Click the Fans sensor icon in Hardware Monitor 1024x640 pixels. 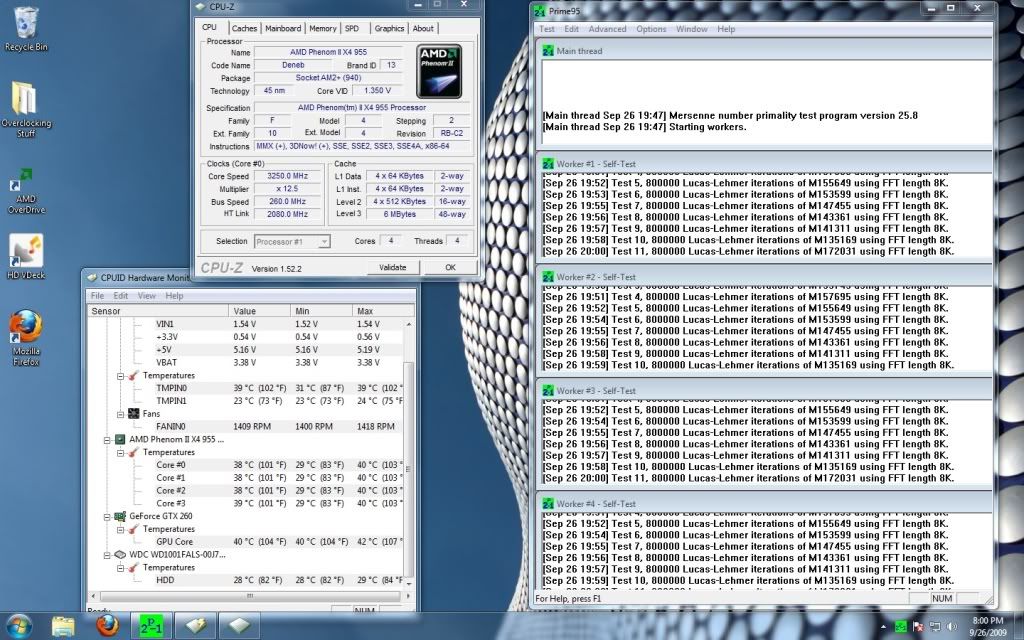point(135,413)
